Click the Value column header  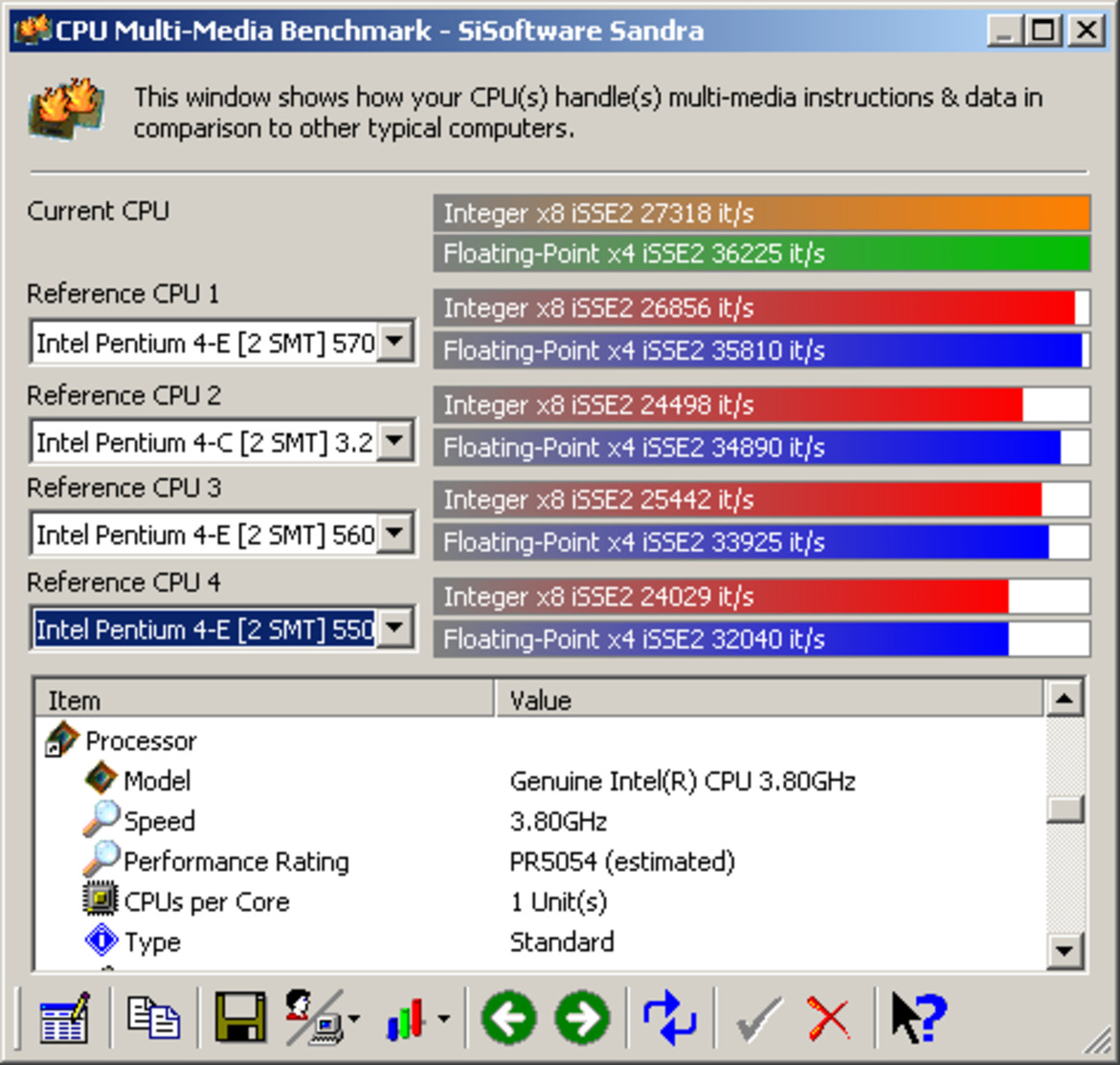(770, 699)
